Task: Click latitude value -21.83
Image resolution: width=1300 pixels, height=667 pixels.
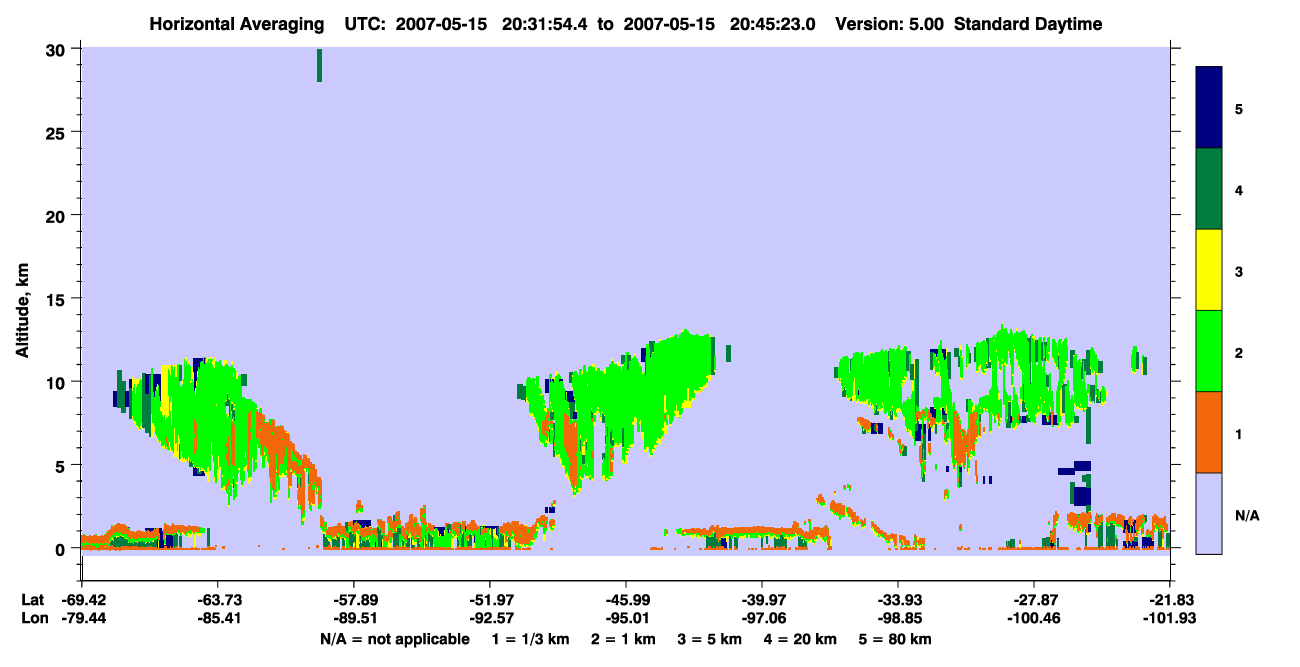Action: coord(1170,600)
